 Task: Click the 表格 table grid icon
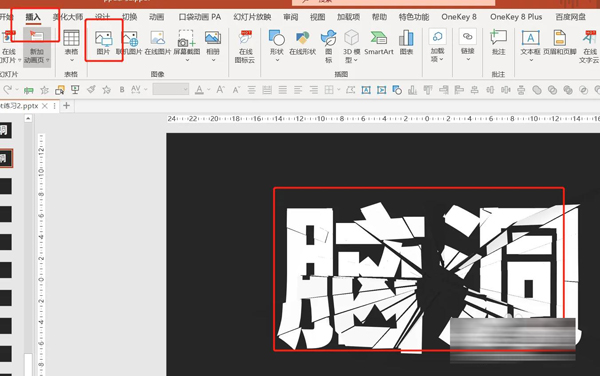coord(71,38)
